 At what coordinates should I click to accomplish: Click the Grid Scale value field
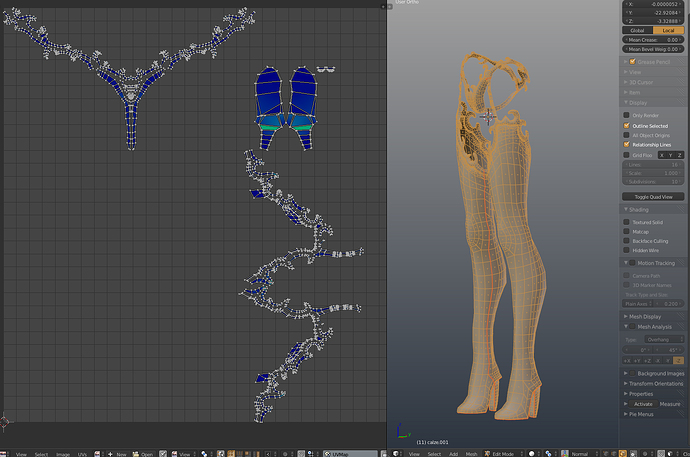pyautogui.click(x=653, y=173)
